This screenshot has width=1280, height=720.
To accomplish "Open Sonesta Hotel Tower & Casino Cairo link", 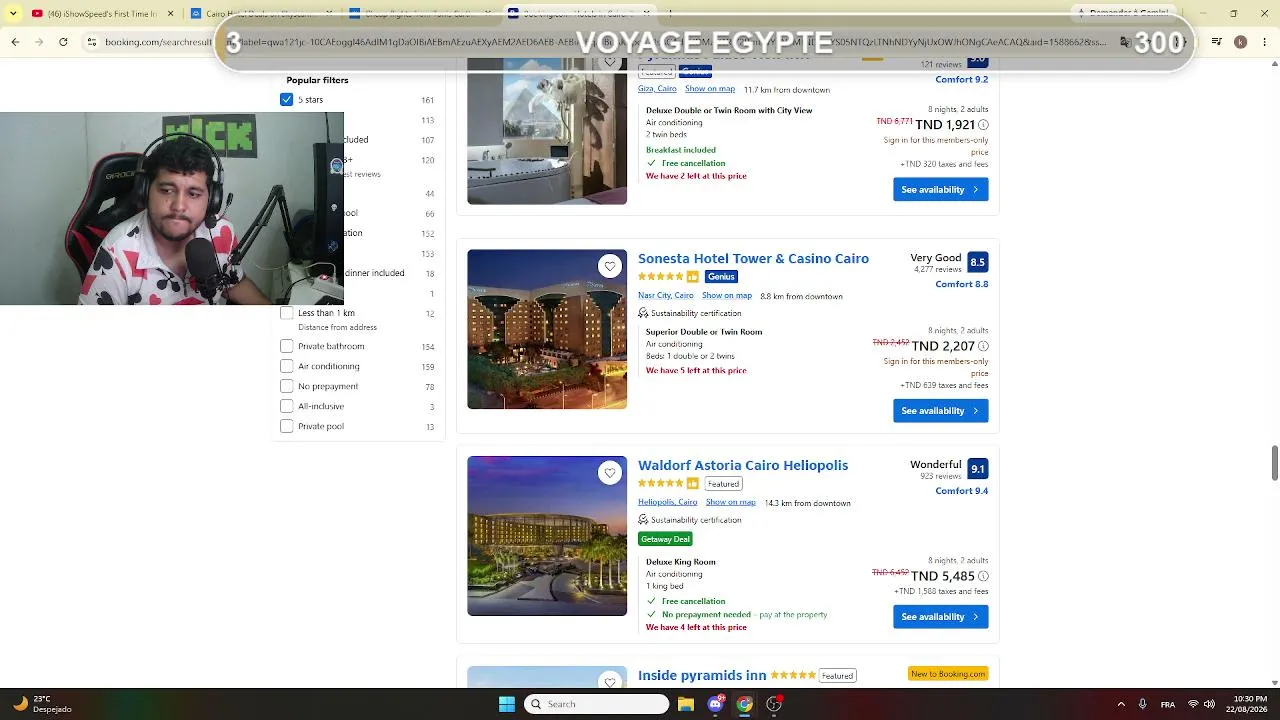I will (x=753, y=258).
